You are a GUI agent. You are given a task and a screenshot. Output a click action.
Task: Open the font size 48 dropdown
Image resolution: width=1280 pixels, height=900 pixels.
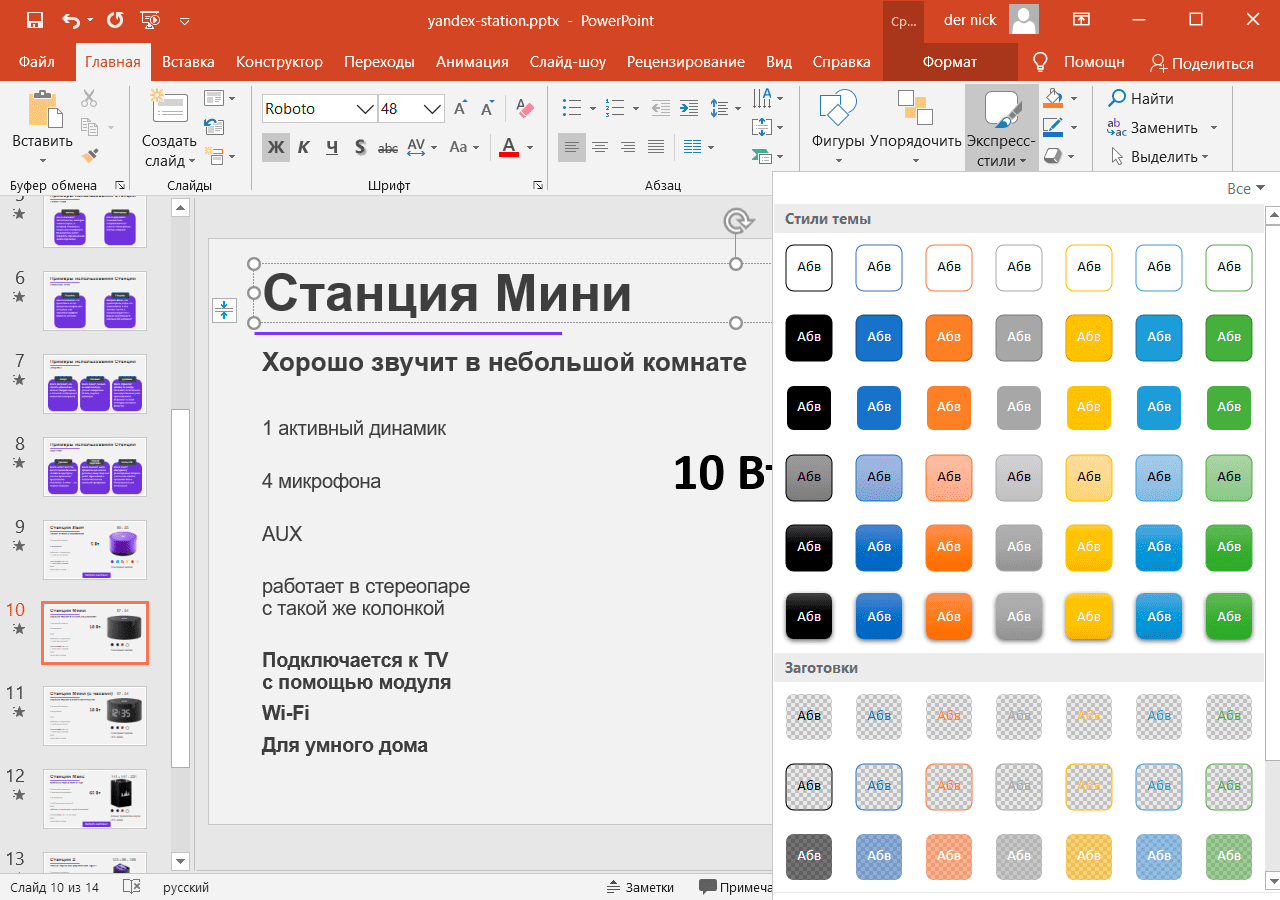(x=433, y=109)
